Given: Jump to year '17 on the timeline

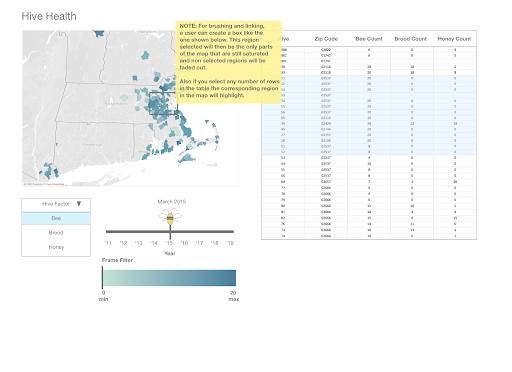Looking at the screenshot, I should [199, 243].
